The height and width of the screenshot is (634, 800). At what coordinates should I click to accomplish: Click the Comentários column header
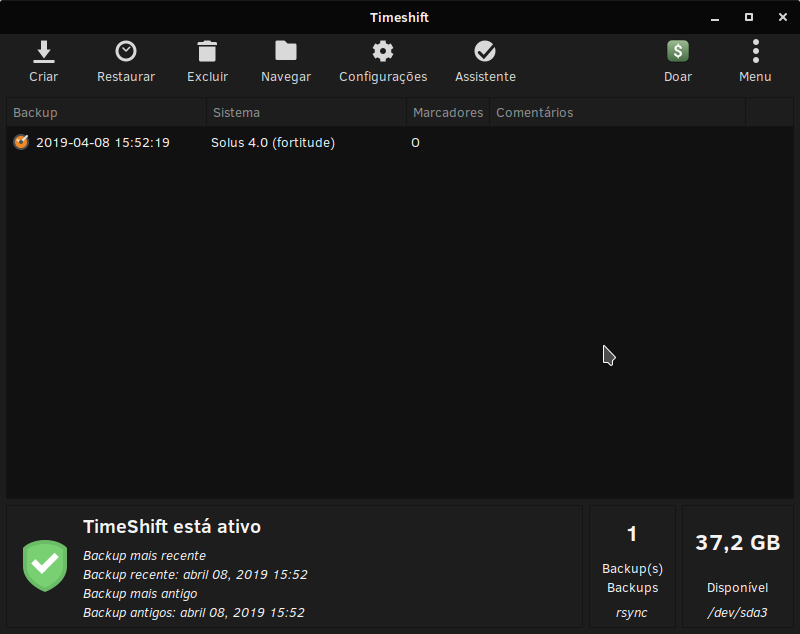click(616, 113)
